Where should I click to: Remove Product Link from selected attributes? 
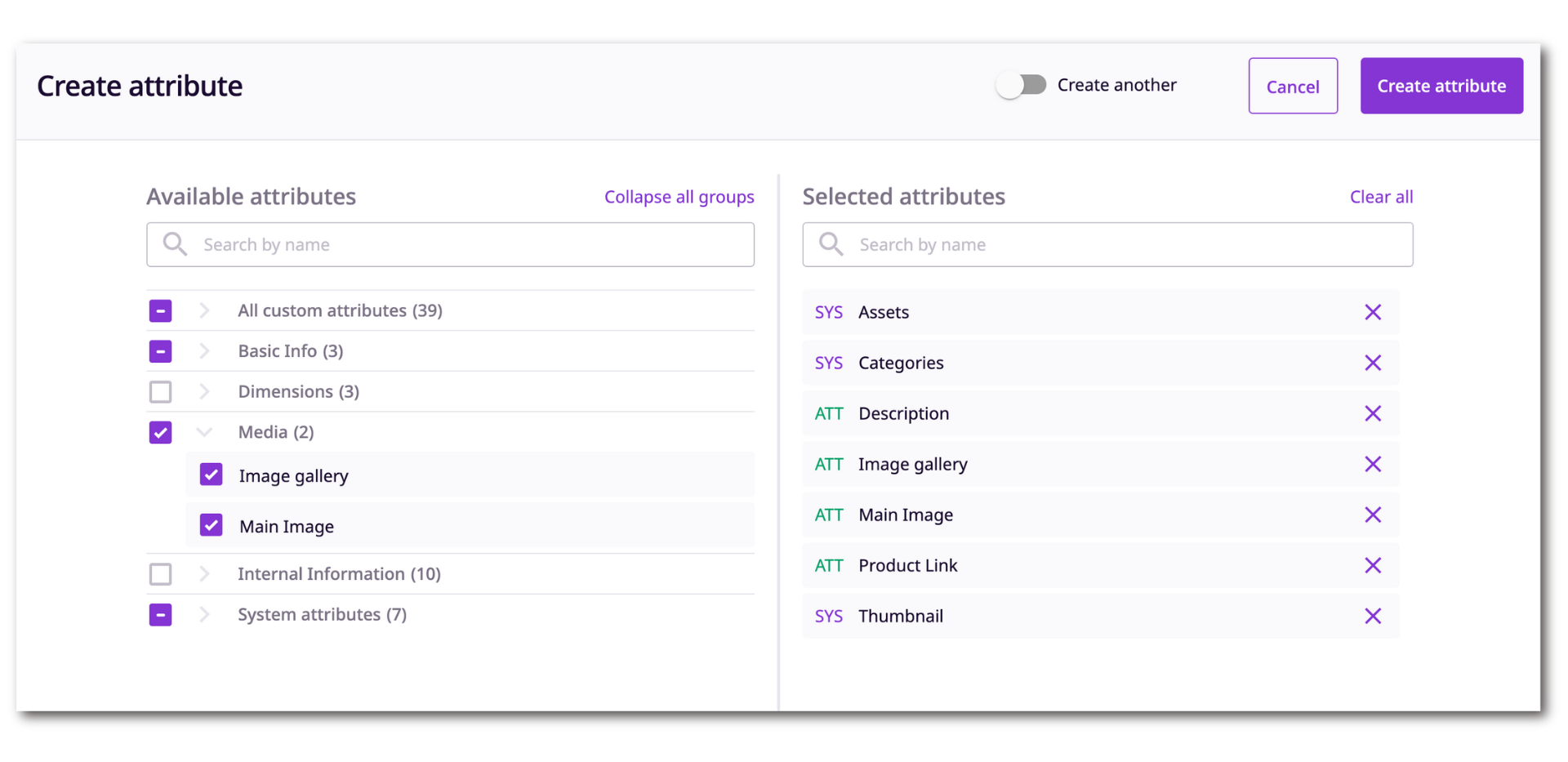[1372, 565]
